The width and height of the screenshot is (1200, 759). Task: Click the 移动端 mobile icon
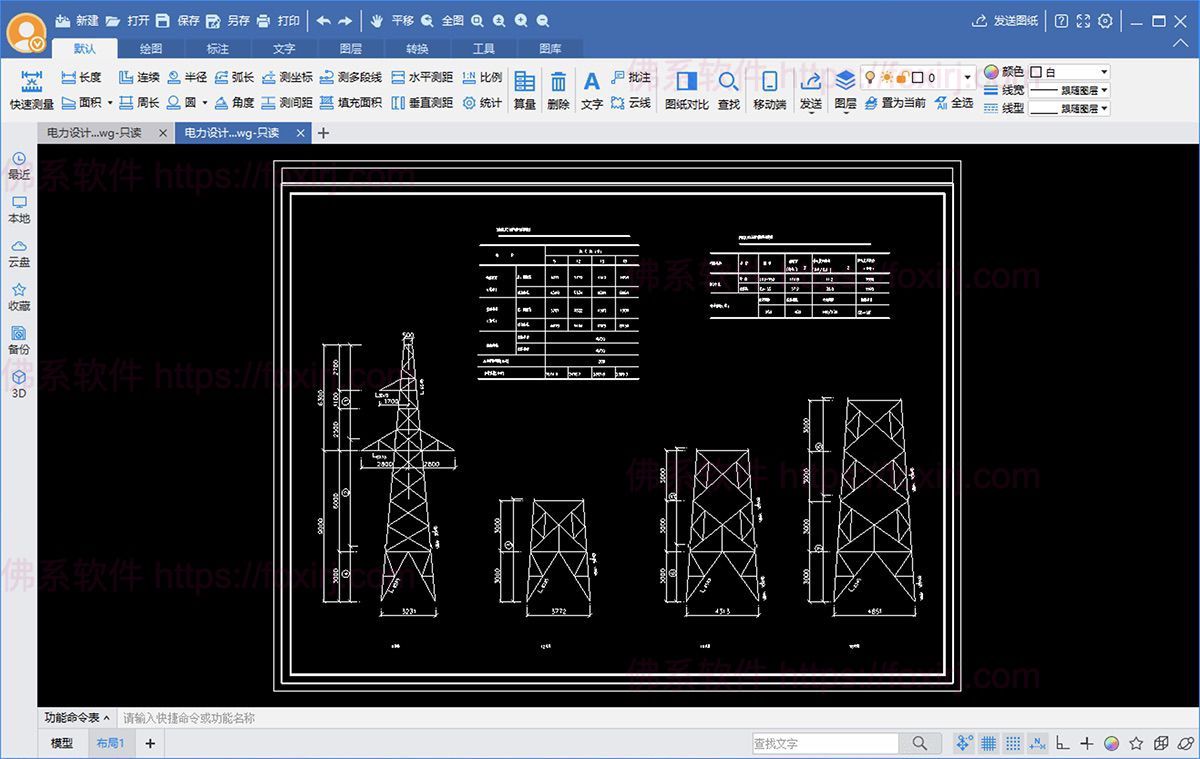tap(769, 90)
